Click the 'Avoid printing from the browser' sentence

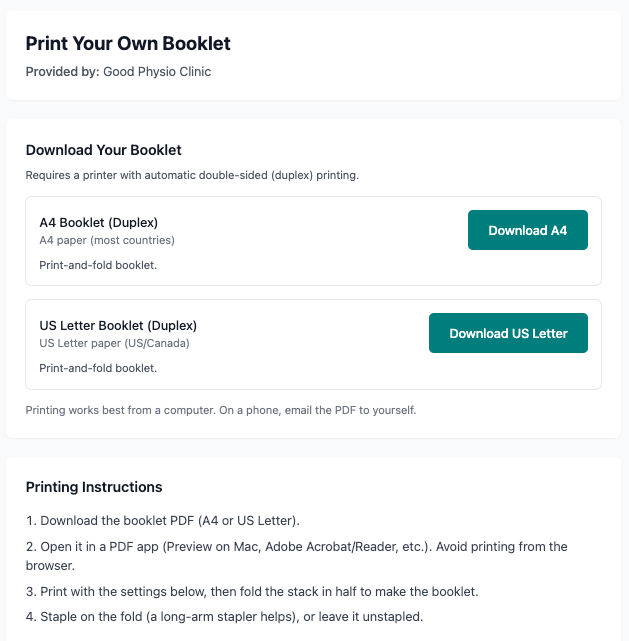[500, 547]
